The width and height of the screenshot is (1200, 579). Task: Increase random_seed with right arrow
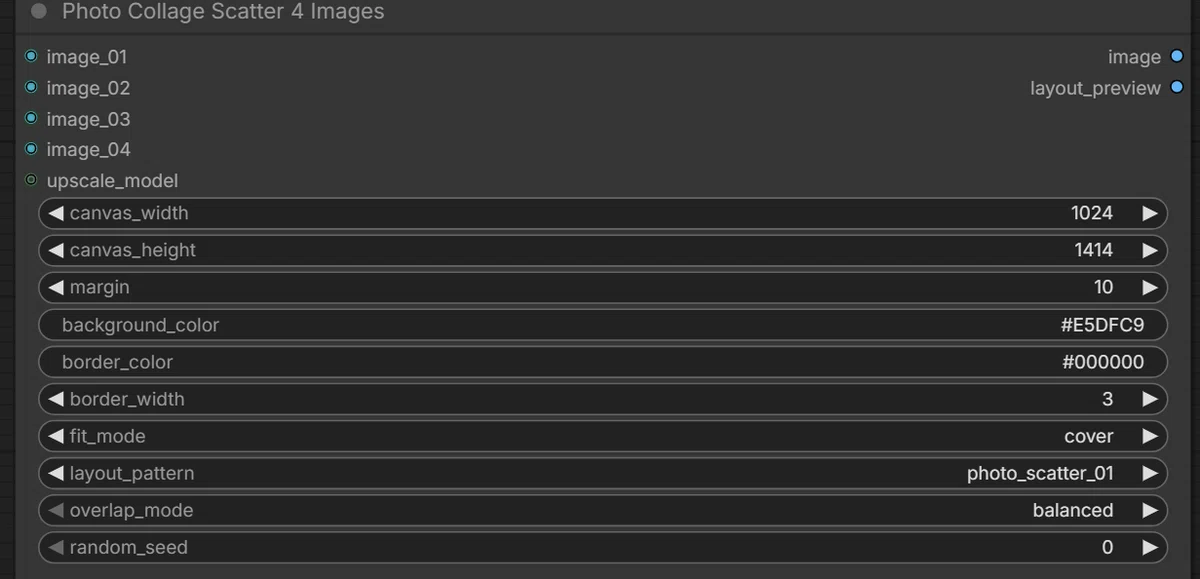click(x=1150, y=547)
